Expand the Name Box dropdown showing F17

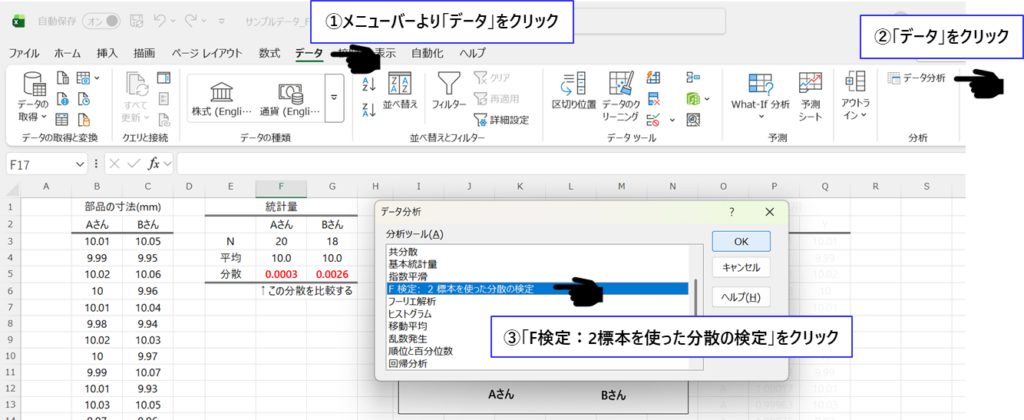click(80, 164)
